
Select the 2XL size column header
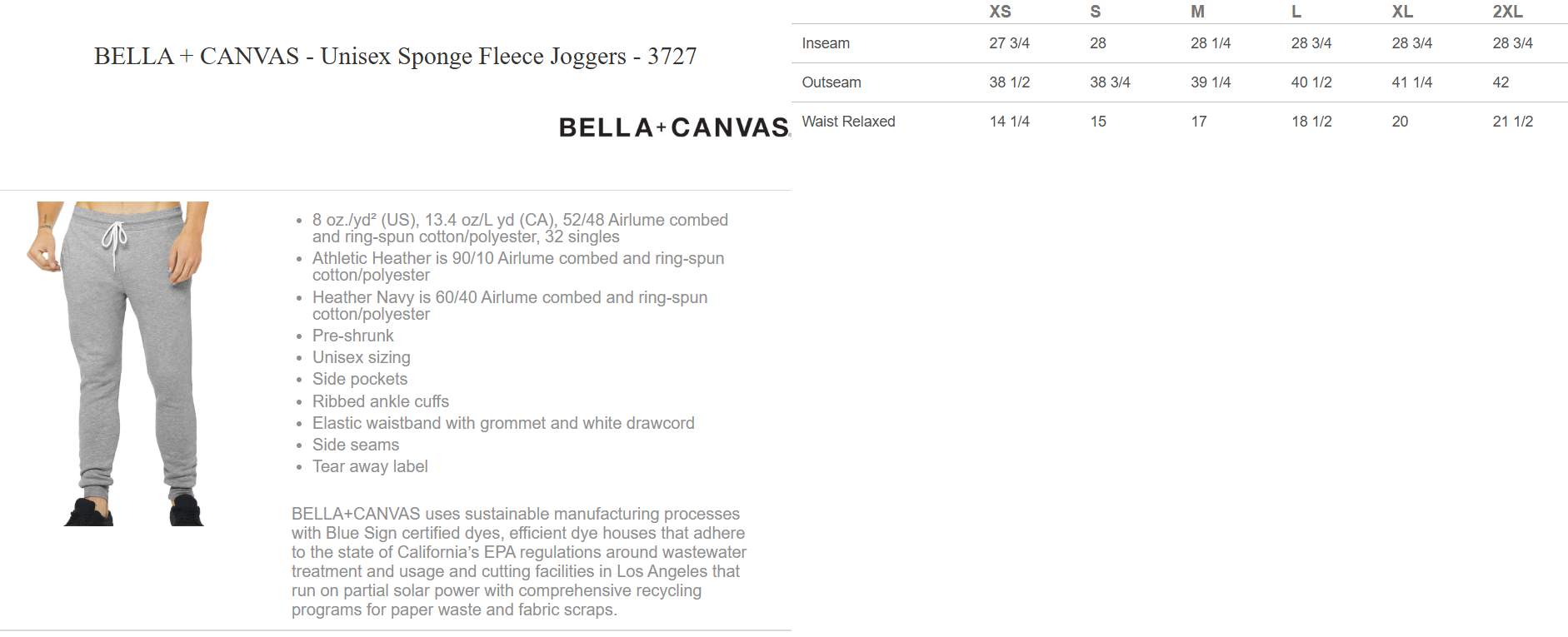pos(1507,12)
